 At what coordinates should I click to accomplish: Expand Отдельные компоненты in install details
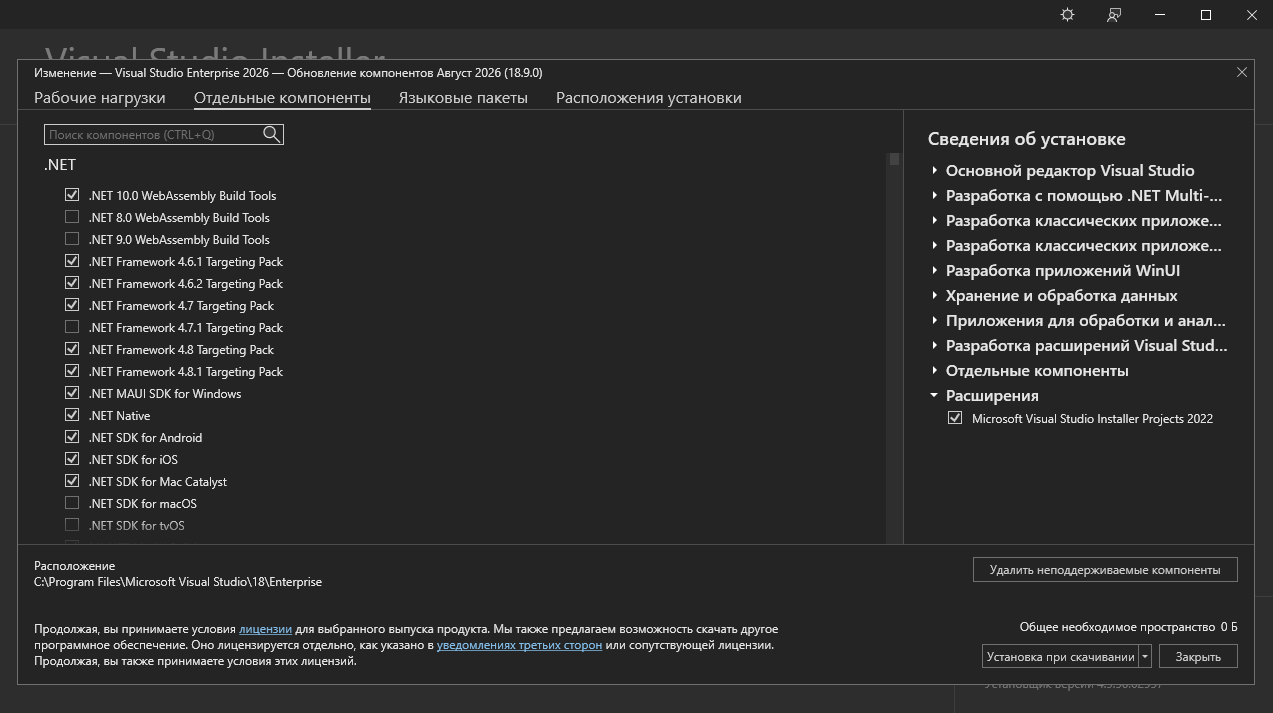pyautogui.click(x=934, y=370)
